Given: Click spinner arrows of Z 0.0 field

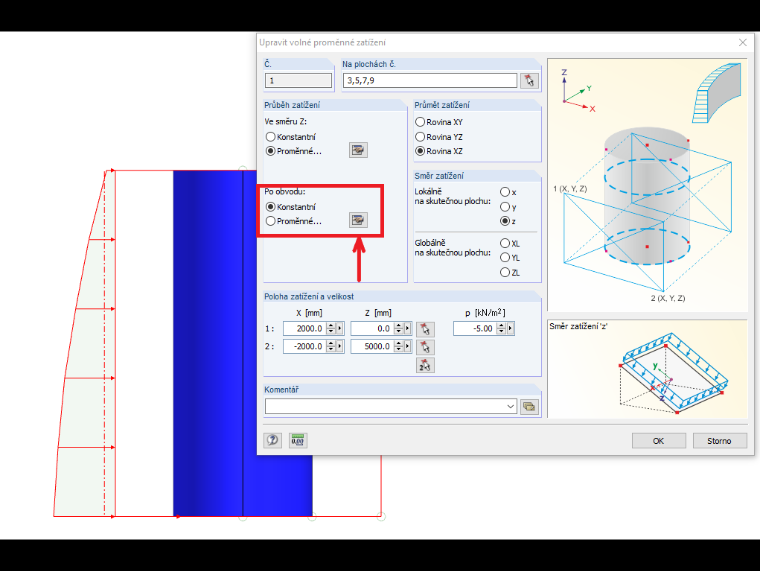Looking at the screenshot, I should coord(398,329).
